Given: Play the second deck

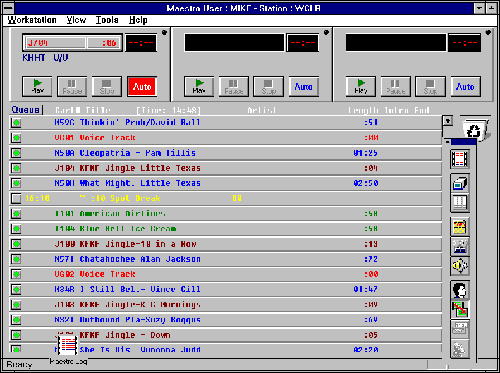Looking at the screenshot, I should (199, 86).
